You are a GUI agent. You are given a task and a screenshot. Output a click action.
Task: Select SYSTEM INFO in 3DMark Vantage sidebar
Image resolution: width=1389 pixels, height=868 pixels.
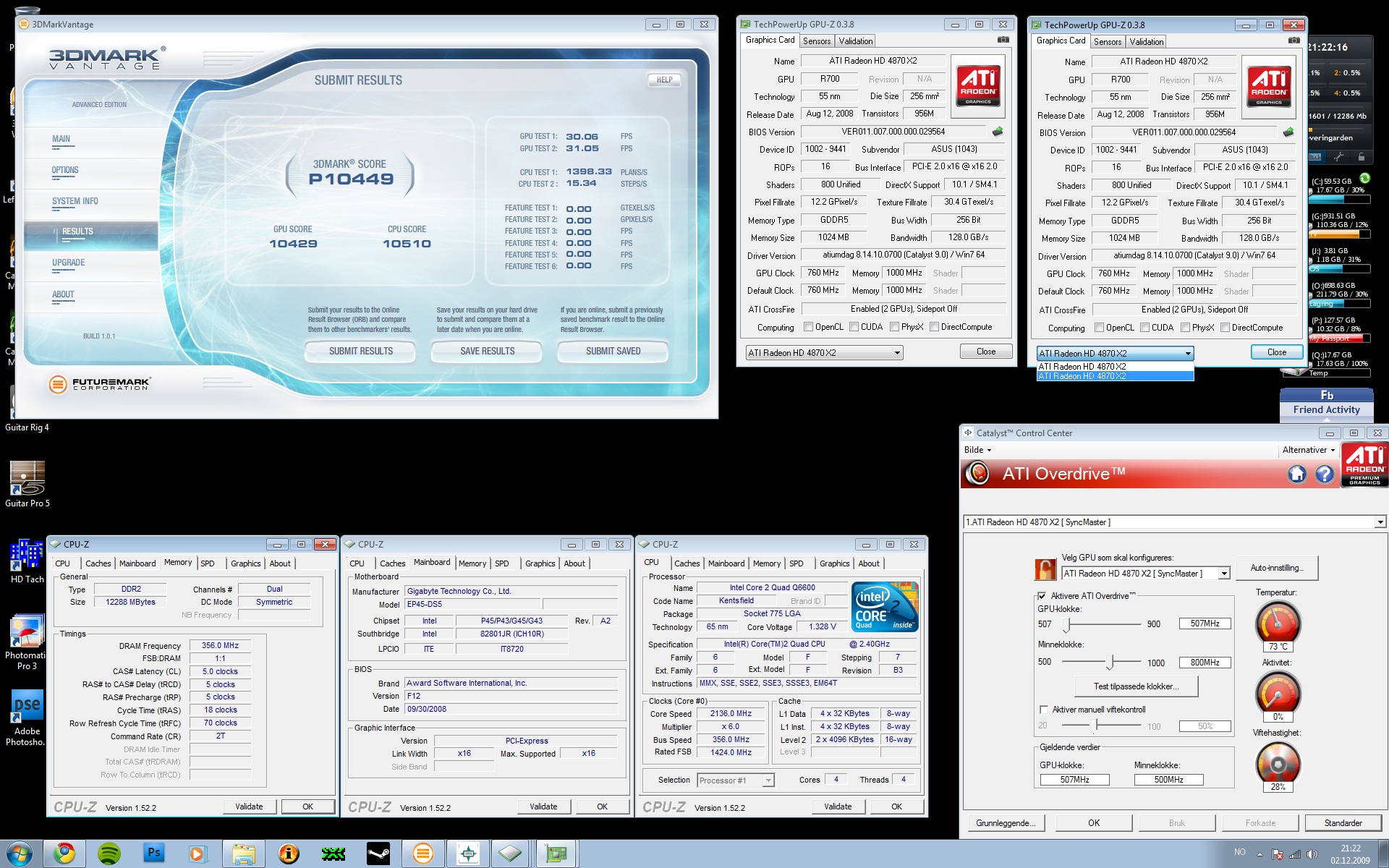[x=75, y=201]
